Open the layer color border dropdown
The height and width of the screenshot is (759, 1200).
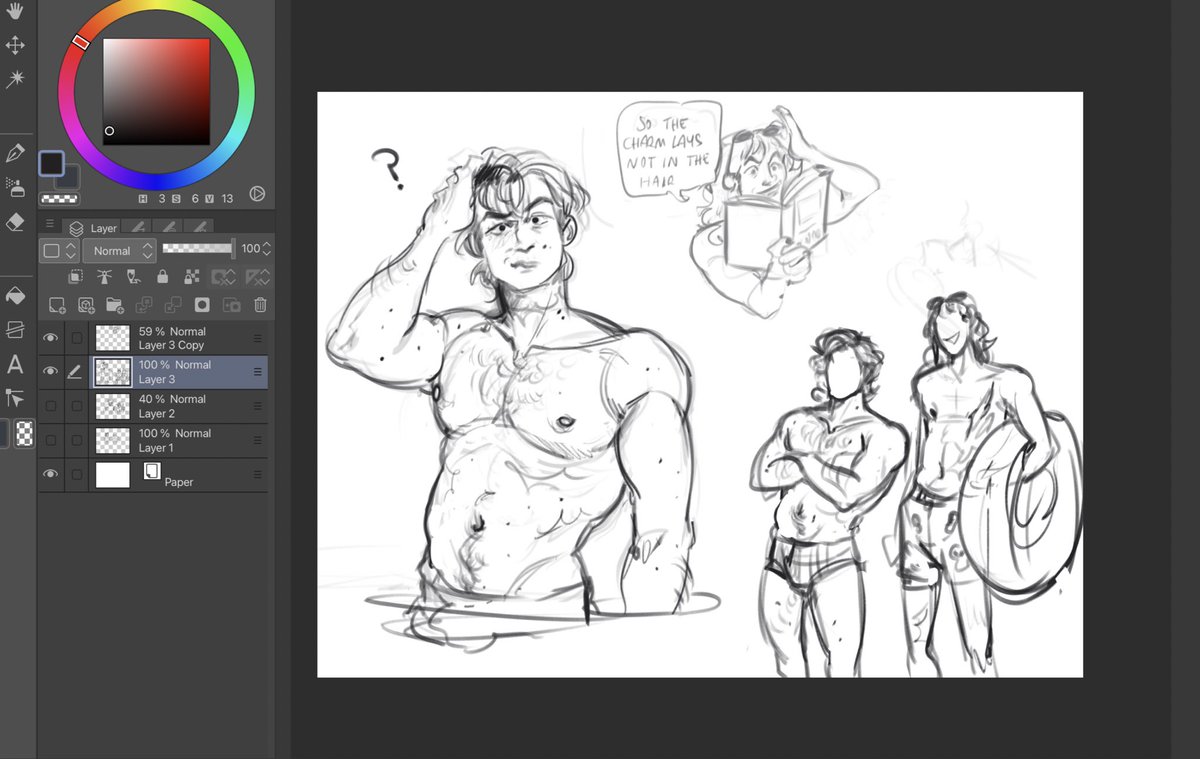(x=59, y=251)
